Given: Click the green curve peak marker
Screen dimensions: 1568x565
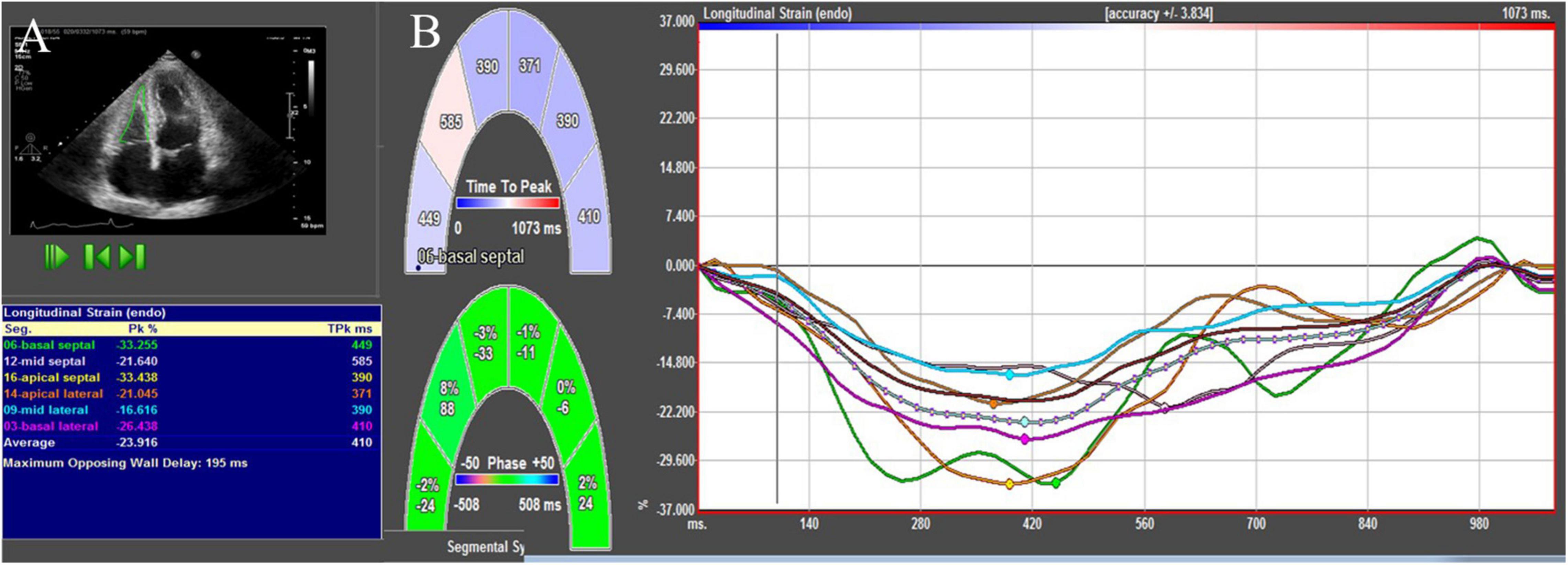Looking at the screenshot, I should click(x=1056, y=483).
